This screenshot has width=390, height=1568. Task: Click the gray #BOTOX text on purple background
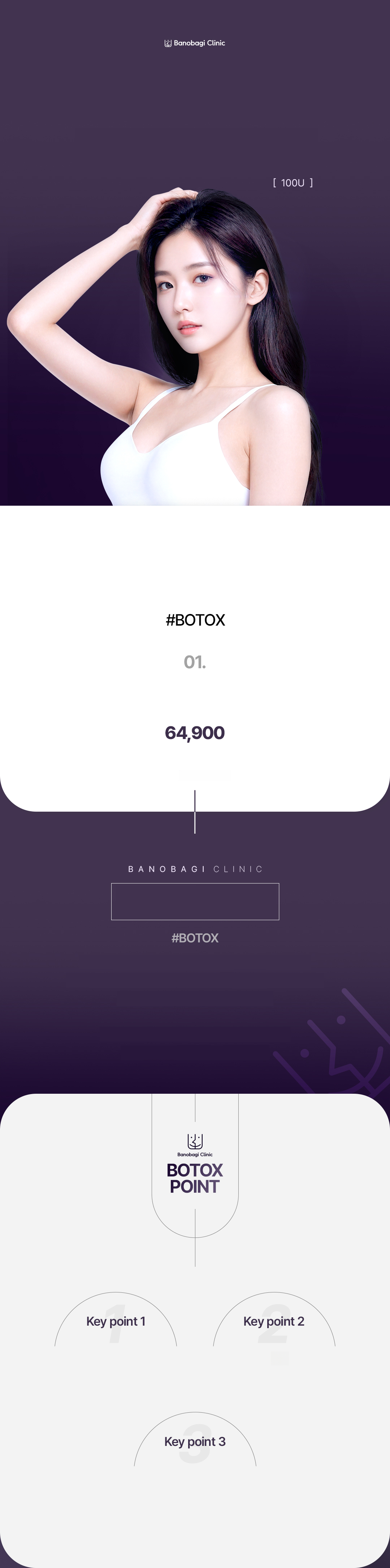coord(195,938)
